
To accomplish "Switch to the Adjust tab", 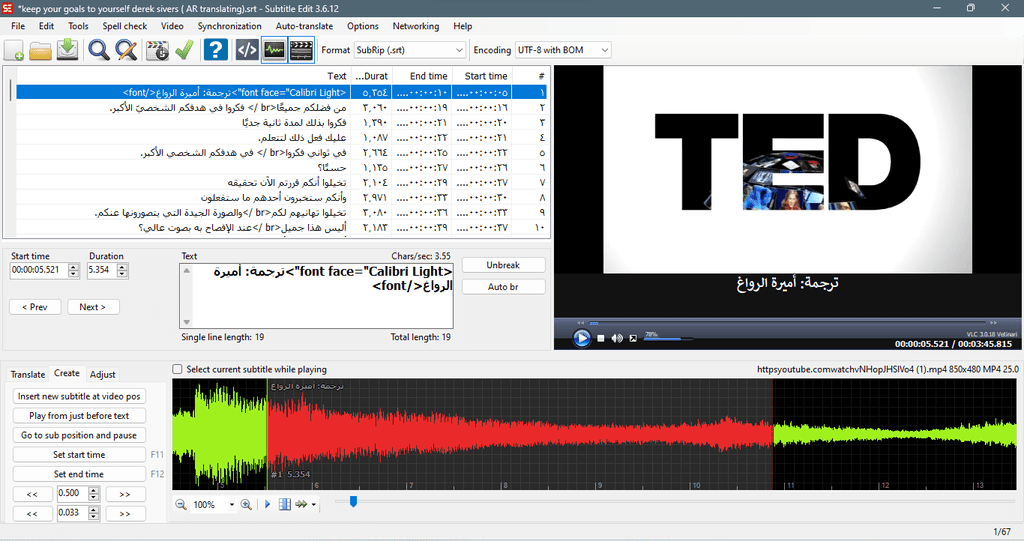I will 103,374.
